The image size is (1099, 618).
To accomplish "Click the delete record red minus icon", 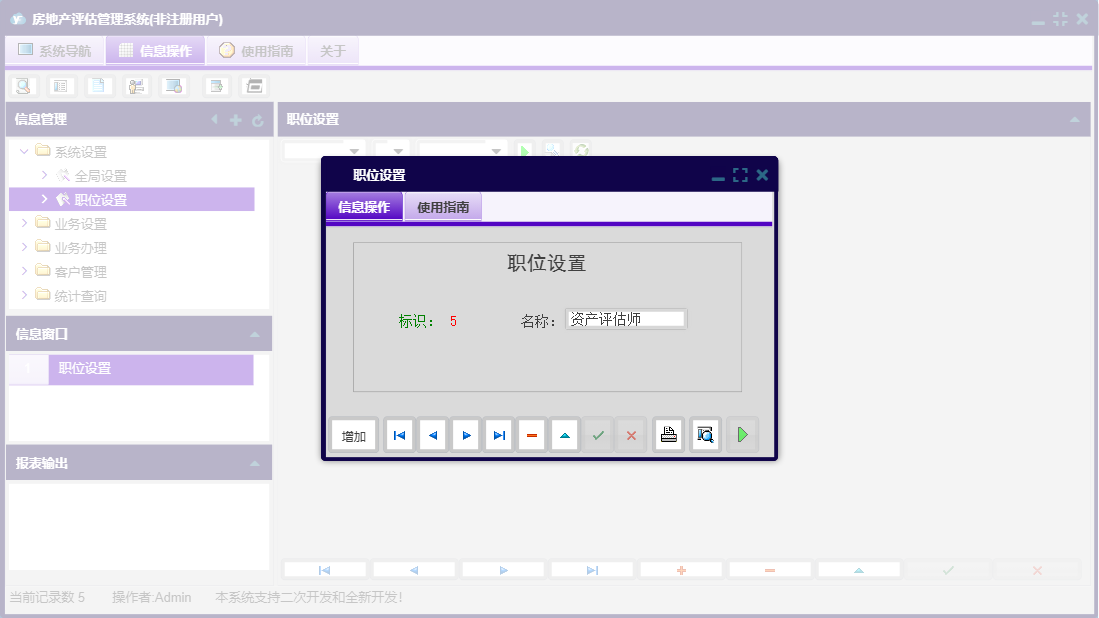I will (531, 434).
